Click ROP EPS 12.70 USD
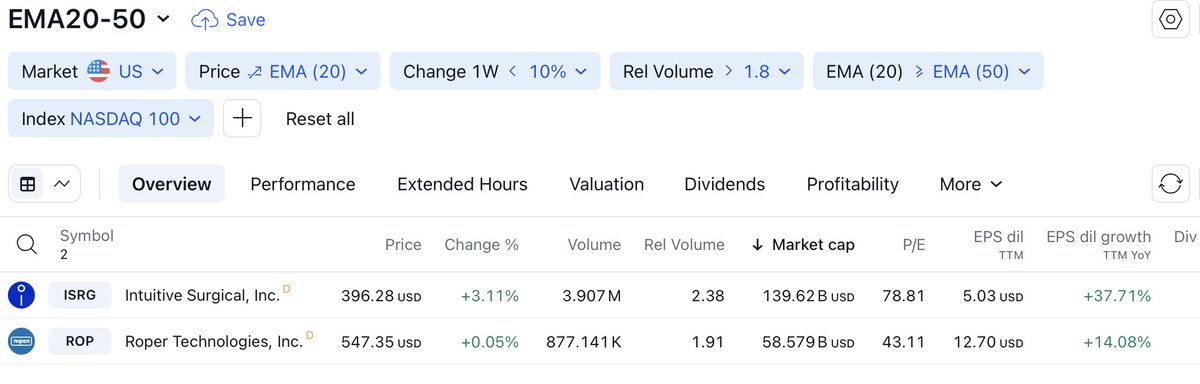The image size is (1200, 384). [x=988, y=342]
